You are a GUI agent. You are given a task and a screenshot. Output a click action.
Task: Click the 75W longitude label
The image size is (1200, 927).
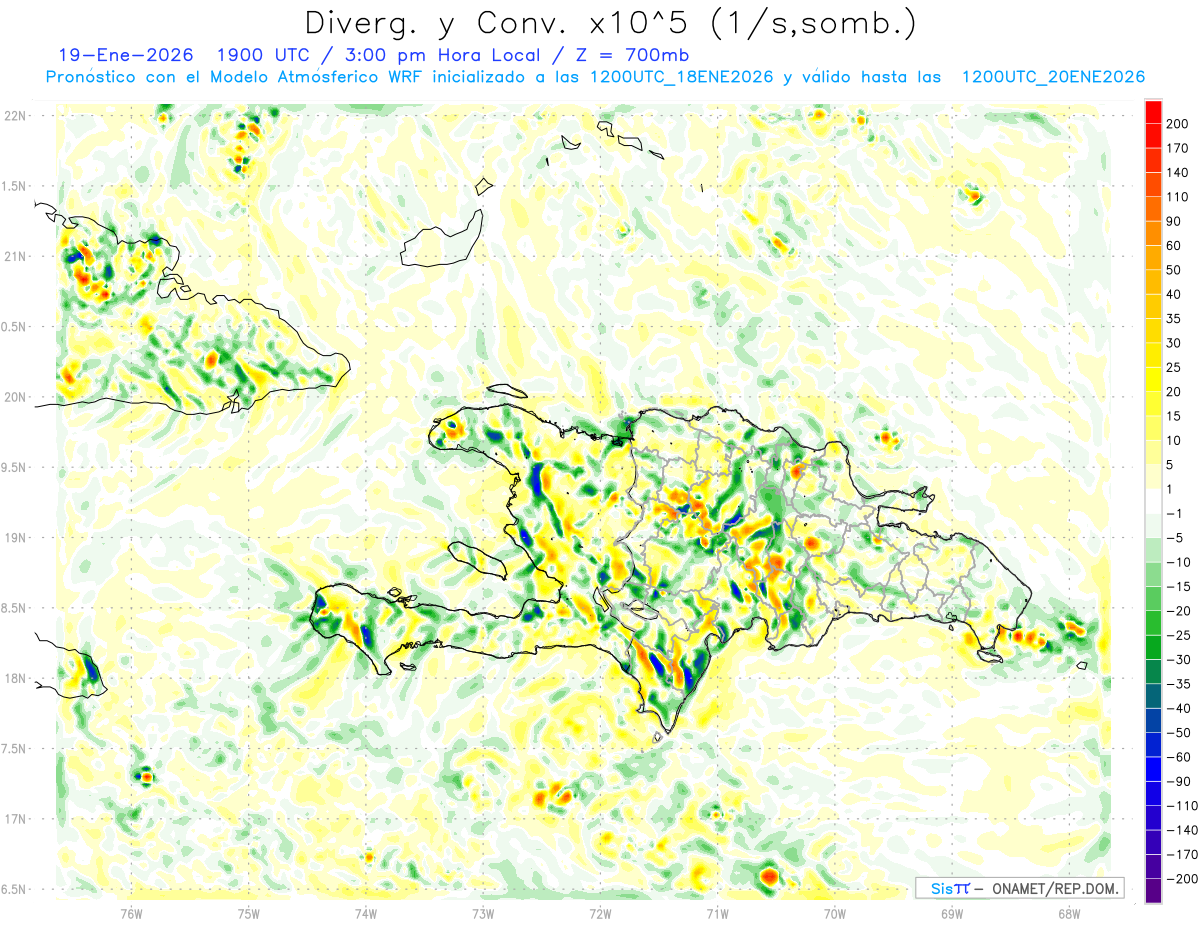pyautogui.click(x=249, y=913)
